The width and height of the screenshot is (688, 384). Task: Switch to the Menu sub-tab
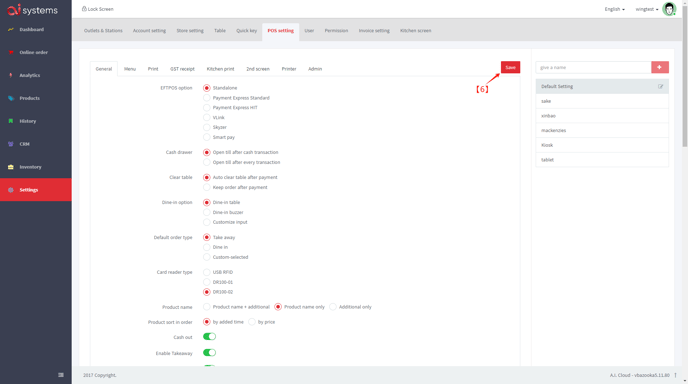pyautogui.click(x=130, y=69)
